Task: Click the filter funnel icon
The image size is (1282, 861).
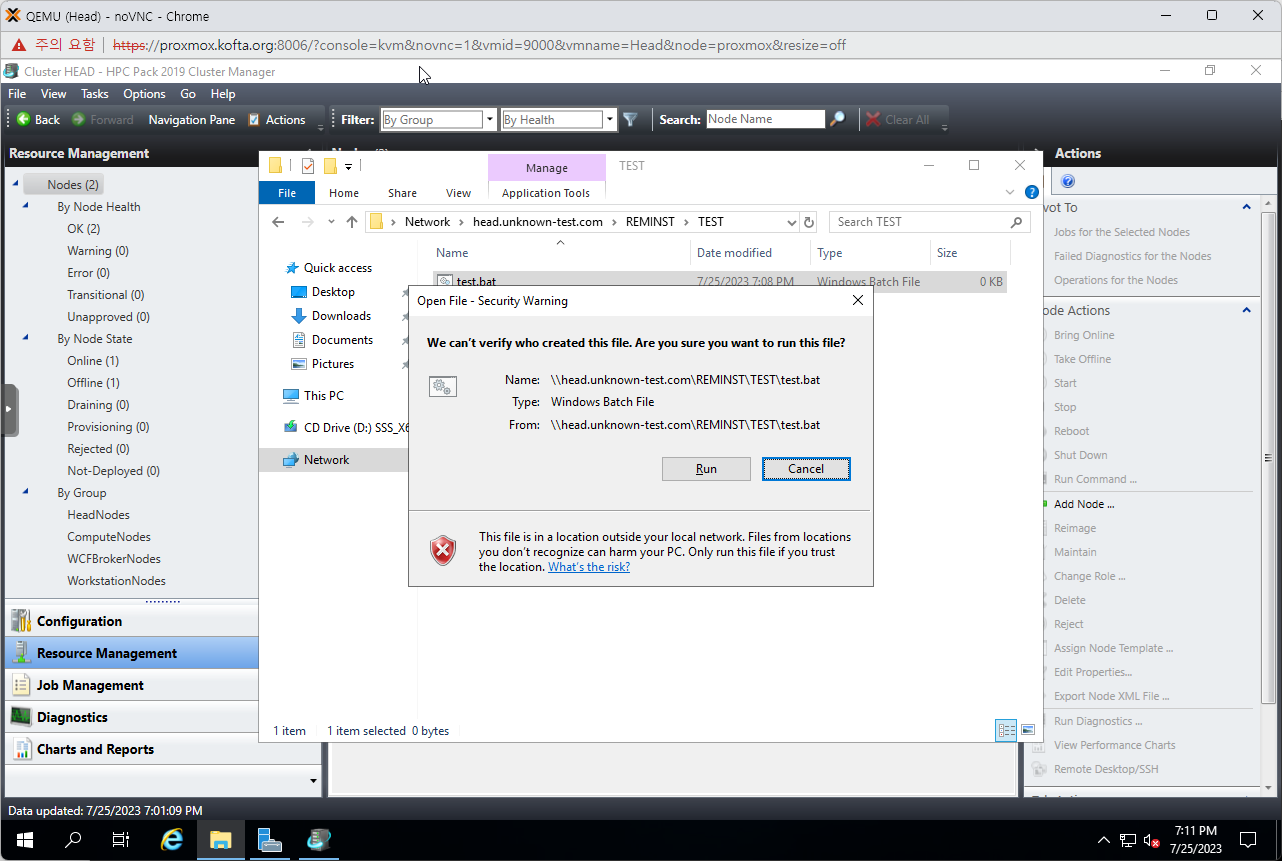Action: pyautogui.click(x=630, y=120)
